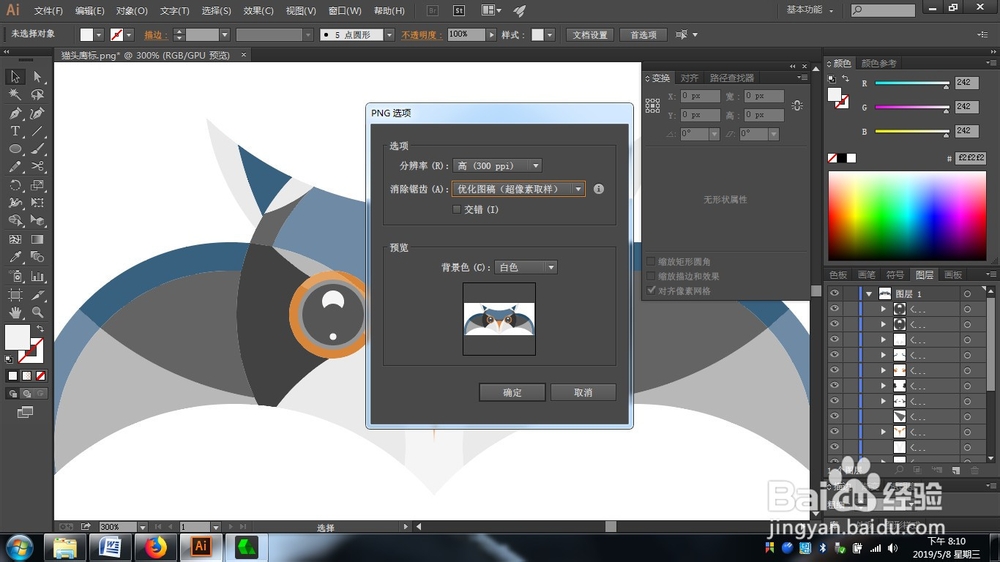Click the search field in the title bar
The width and height of the screenshot is (1000, 562).
pyautogui.click(x=883, y=10)
